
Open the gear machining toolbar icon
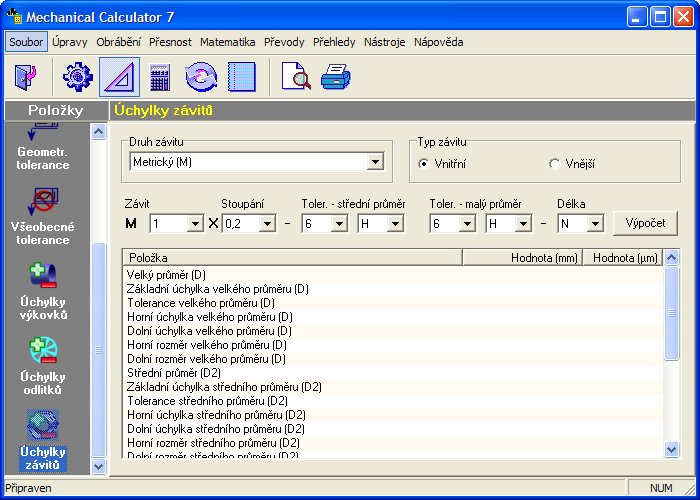pyautogui.click(x=78, y=77)
